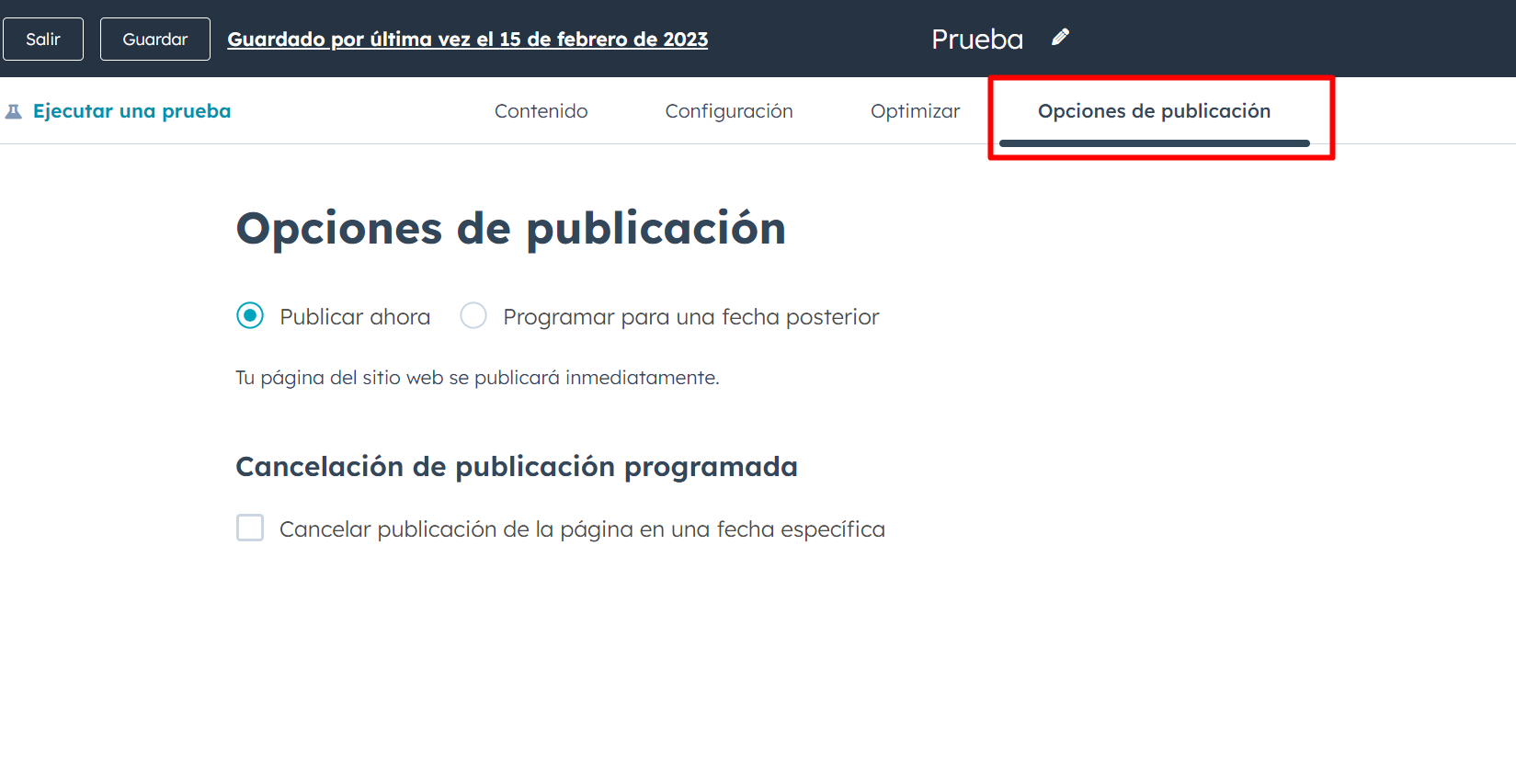Click the Prueba page title
The width and height of the screenshot is (1516, 784).
point(976,40)
